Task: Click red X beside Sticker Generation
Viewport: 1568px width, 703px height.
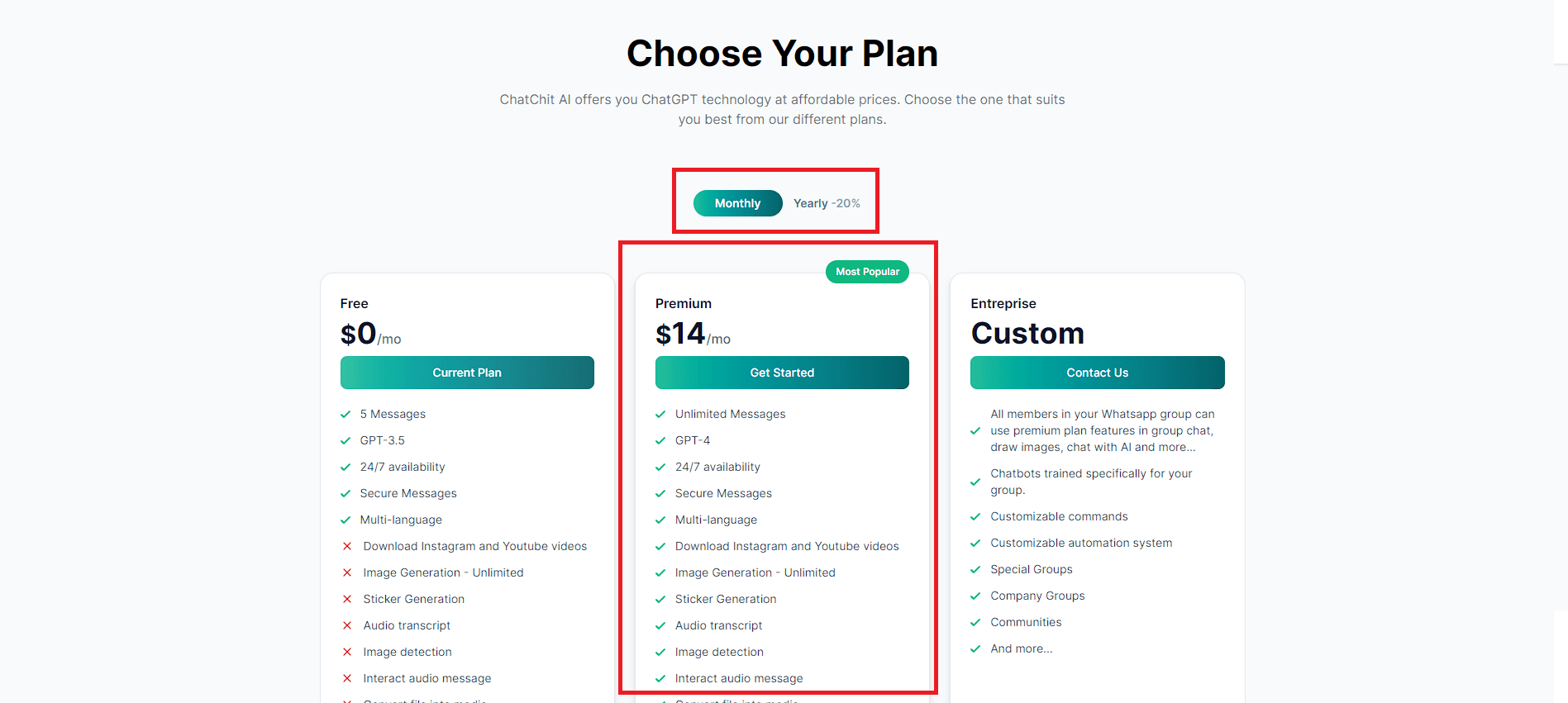Action: 347,599
